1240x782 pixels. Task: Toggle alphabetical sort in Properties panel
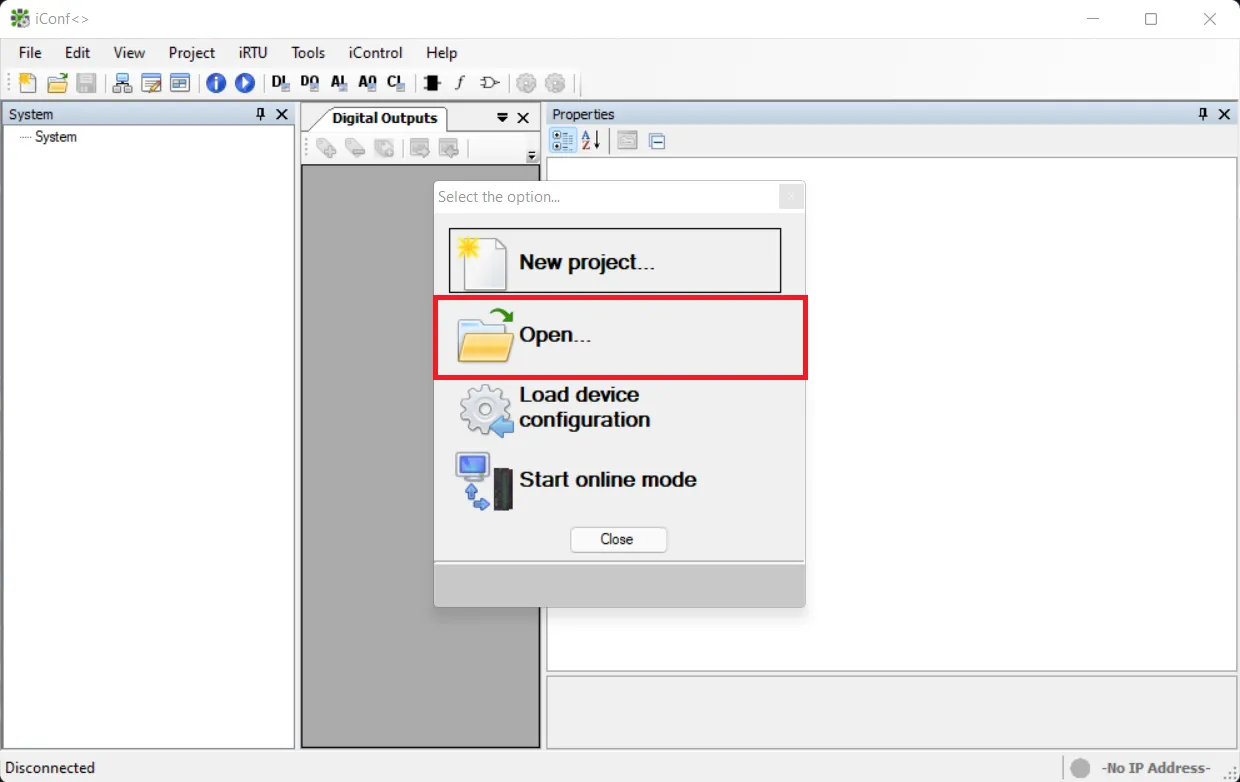click(591, 141)
